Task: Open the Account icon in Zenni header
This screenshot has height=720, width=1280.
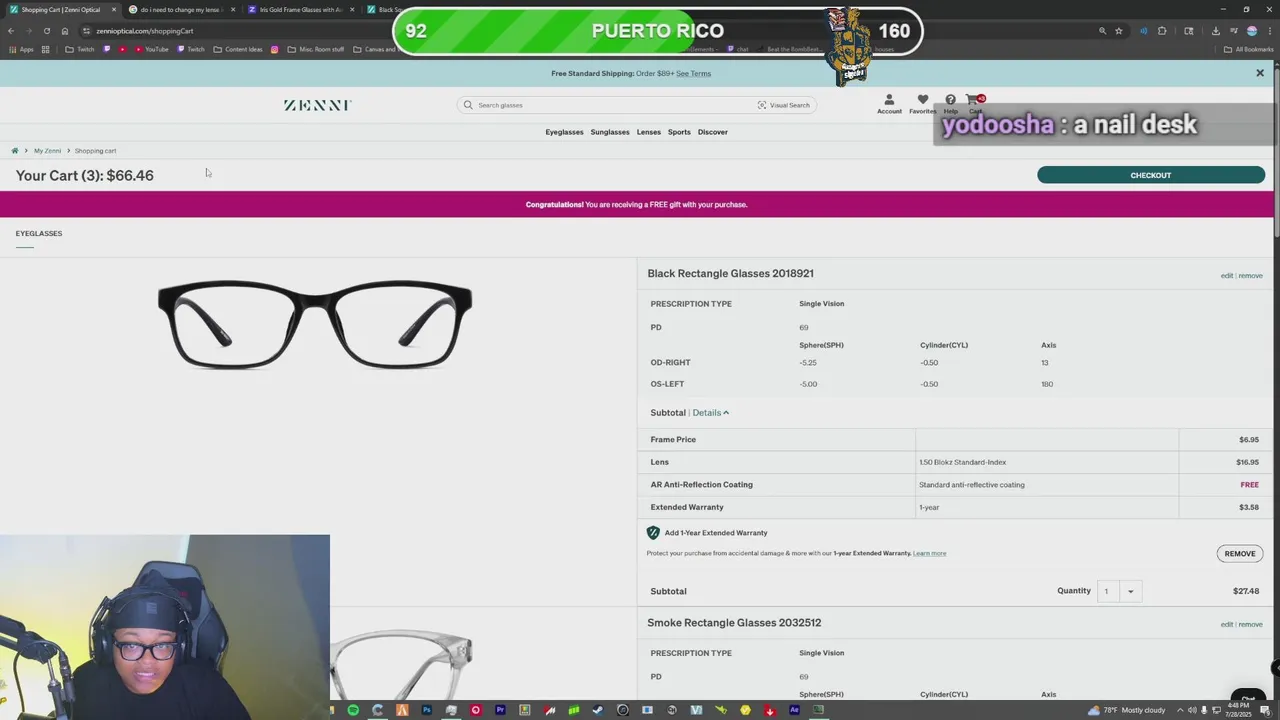Action: click(x=889, y=100)
